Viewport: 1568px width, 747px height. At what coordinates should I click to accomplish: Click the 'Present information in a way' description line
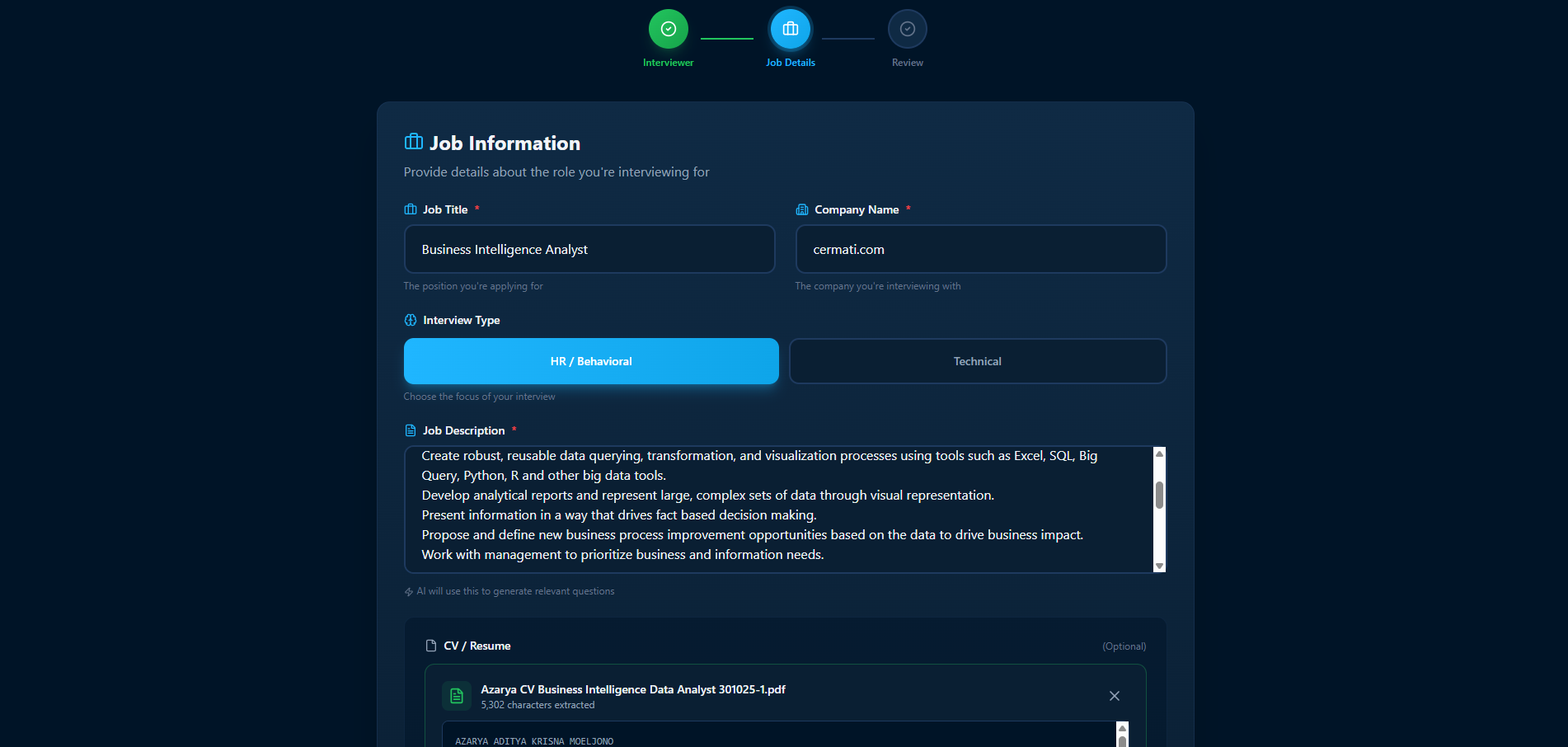pos(619,514)
